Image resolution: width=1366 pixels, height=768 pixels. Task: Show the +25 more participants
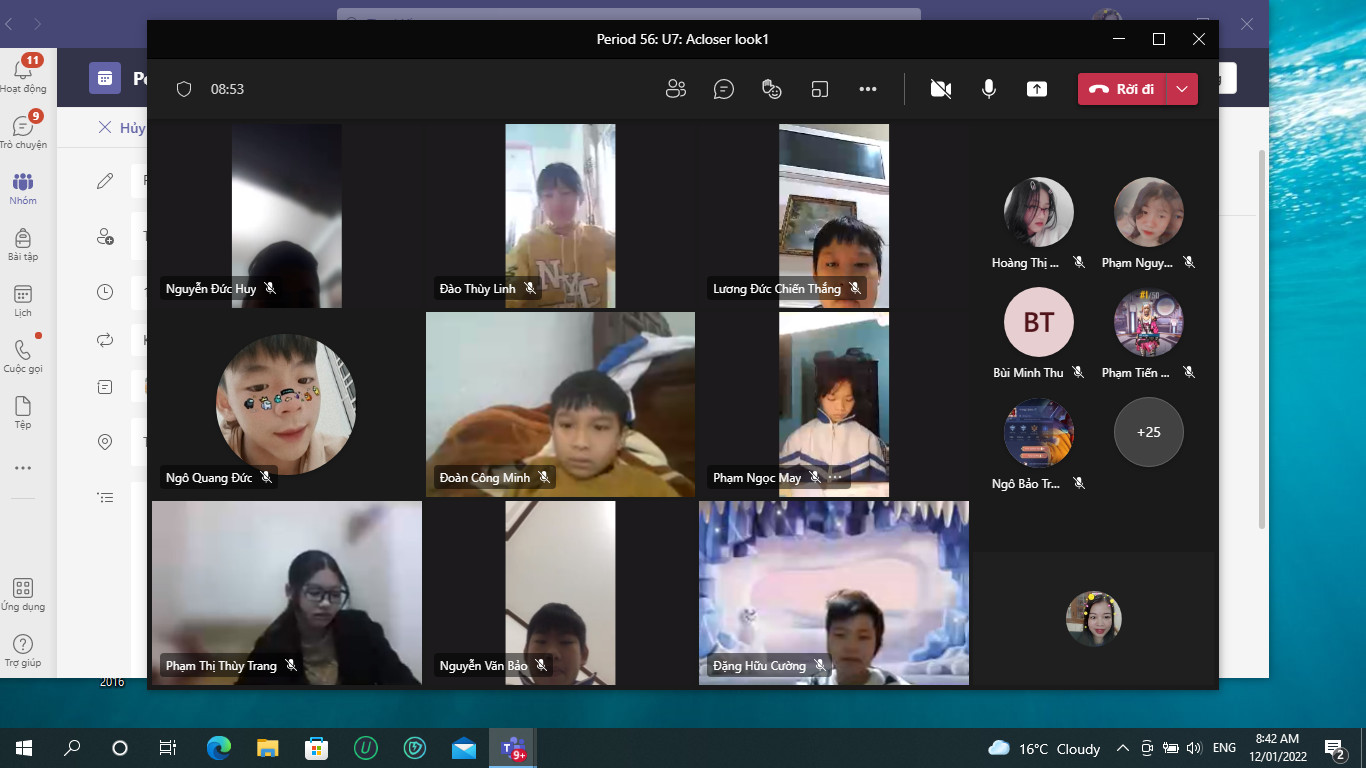(1148, 432)
